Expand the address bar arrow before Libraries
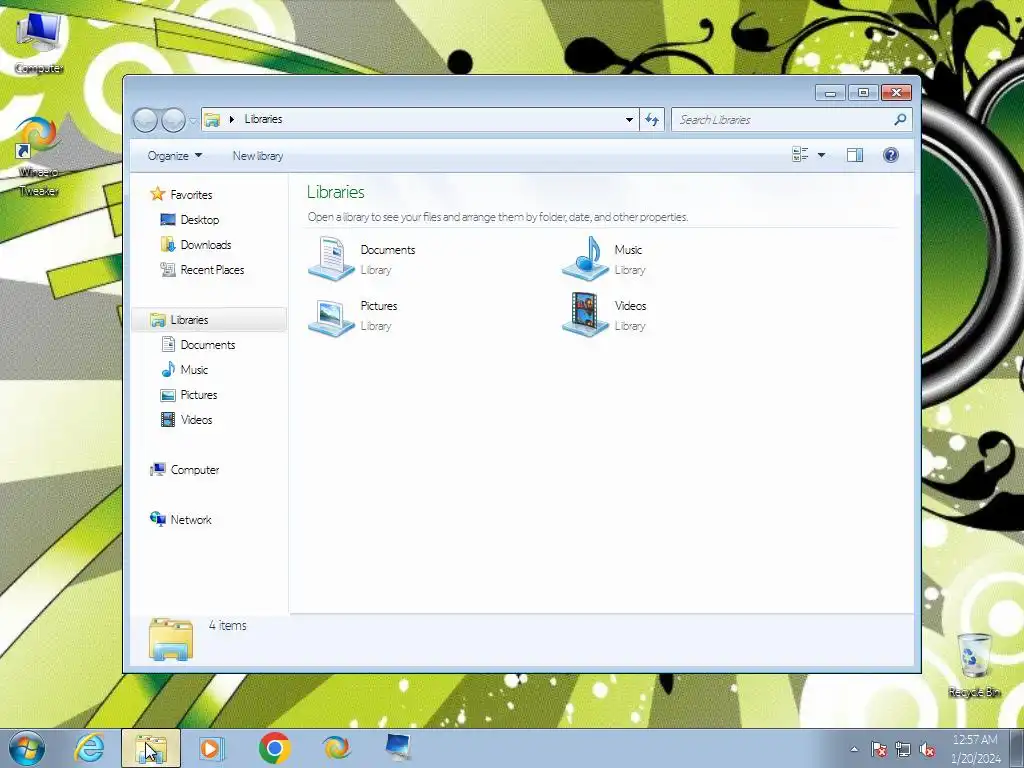Image resolution: width=1024 pixels, height=768 pixels. (x=231, y=120)
